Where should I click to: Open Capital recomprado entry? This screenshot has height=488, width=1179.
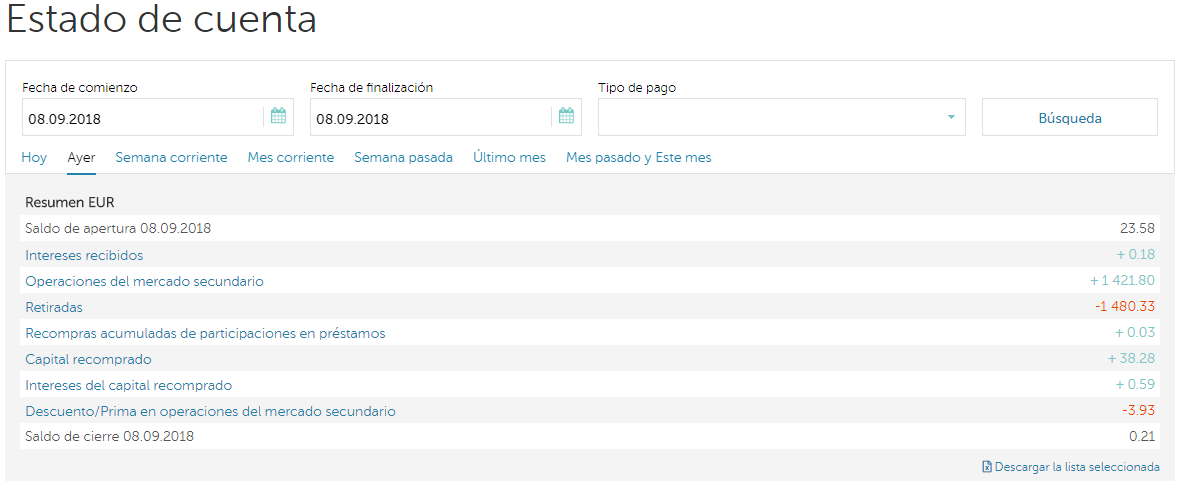click(x=88, y=359)
